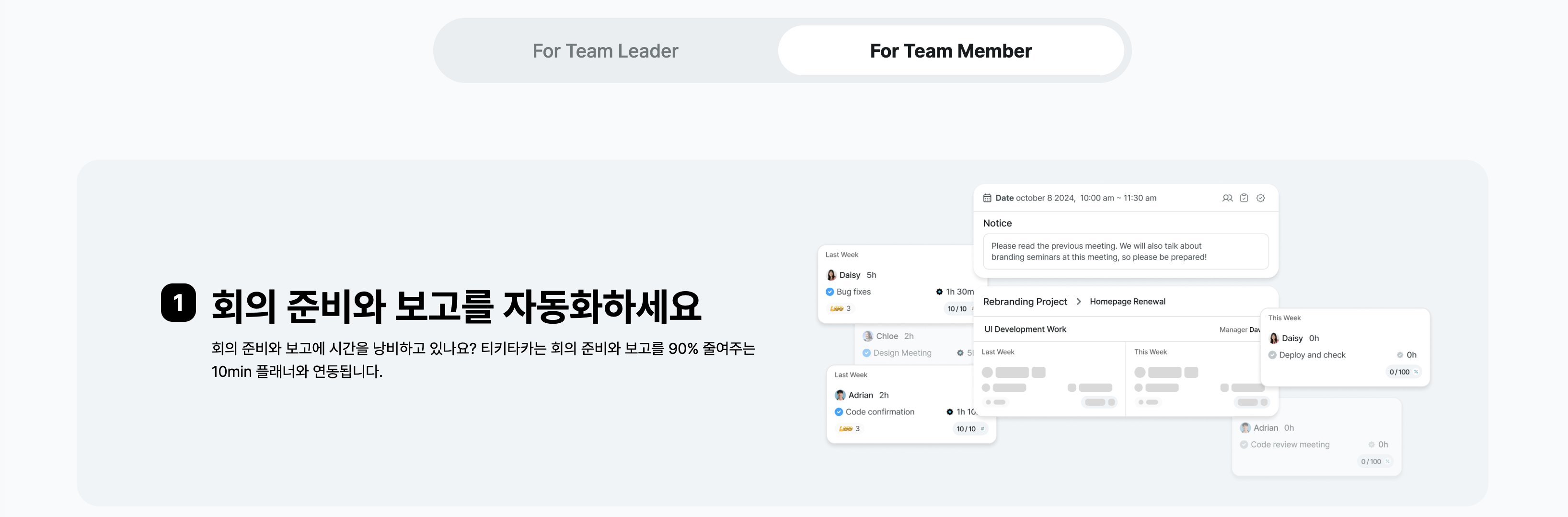Click the verified badge icon in header
Image resolution: width=1568 pixels, height=517 pixels.
pos(1261,198)
